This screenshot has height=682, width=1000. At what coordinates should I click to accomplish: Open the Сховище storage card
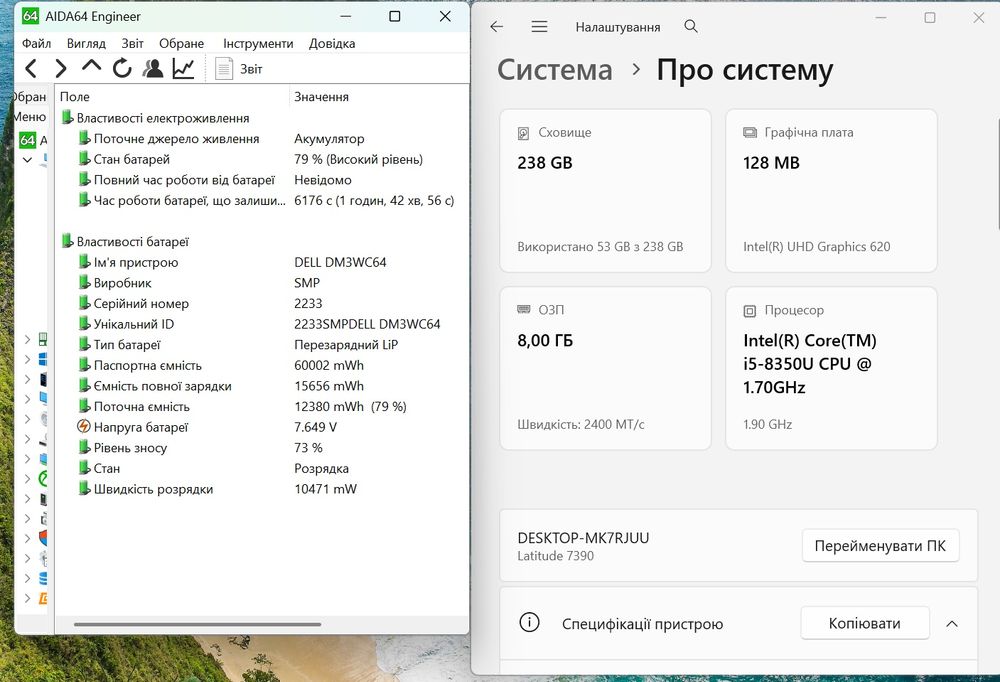click(x=605, y=191)
